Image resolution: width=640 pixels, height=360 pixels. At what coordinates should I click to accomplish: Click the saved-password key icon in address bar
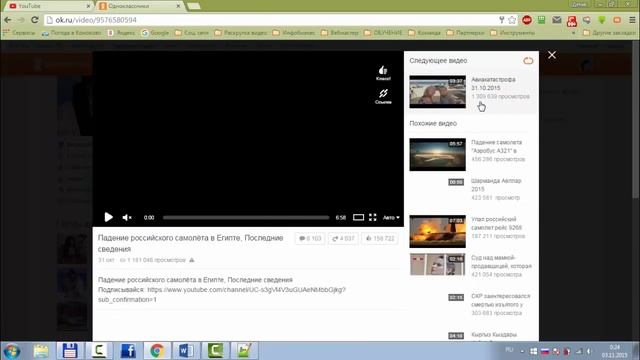[x=501, y=20]
